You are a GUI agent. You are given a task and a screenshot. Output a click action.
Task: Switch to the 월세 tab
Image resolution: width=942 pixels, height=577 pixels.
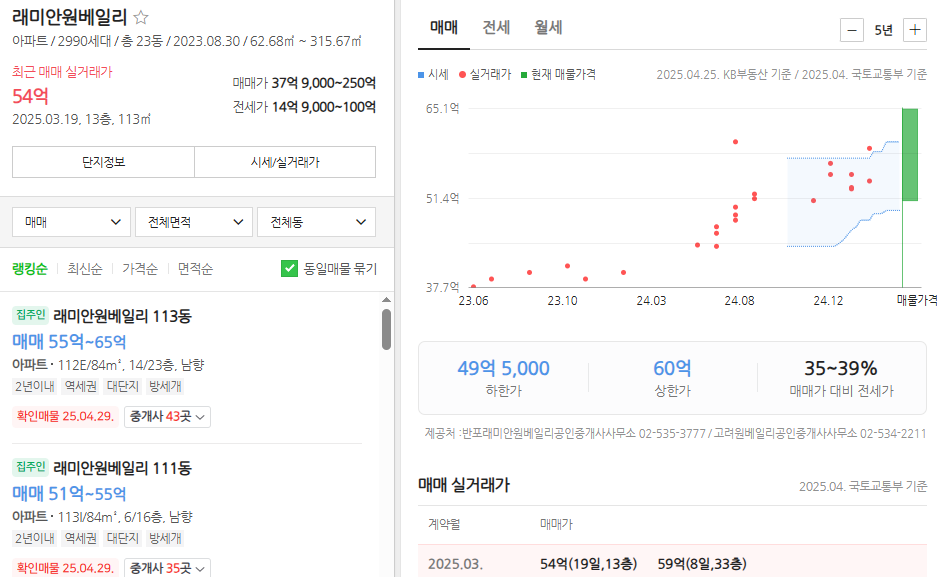tap(548, 28)
